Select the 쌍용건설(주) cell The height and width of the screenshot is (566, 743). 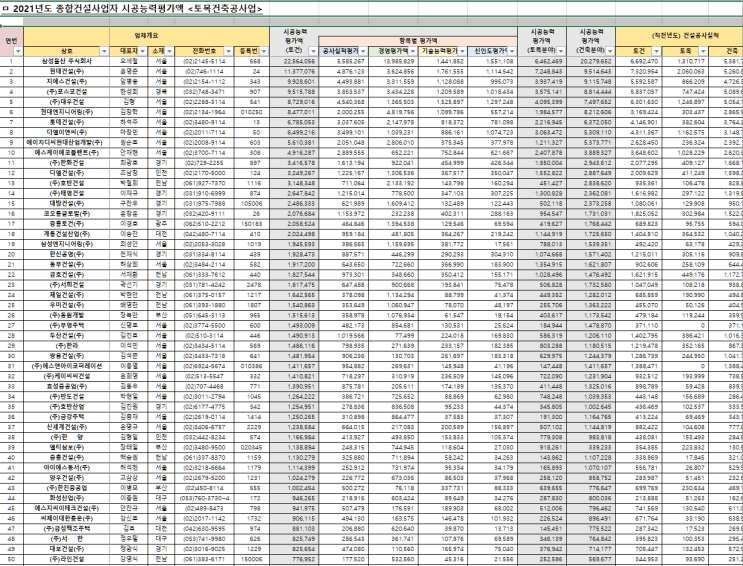click(x=66, y=356)
